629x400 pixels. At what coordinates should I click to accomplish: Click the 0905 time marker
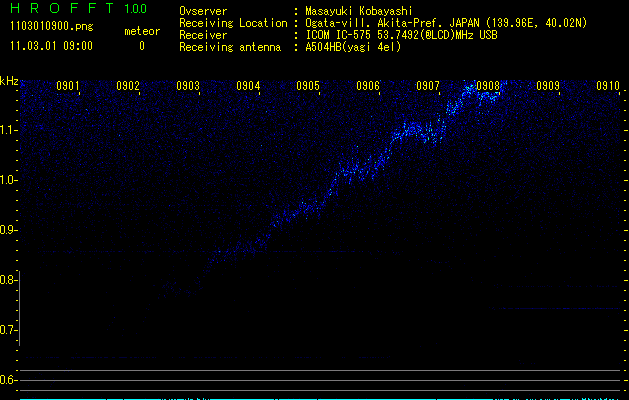pyautogui.click(x=308, y=86)
